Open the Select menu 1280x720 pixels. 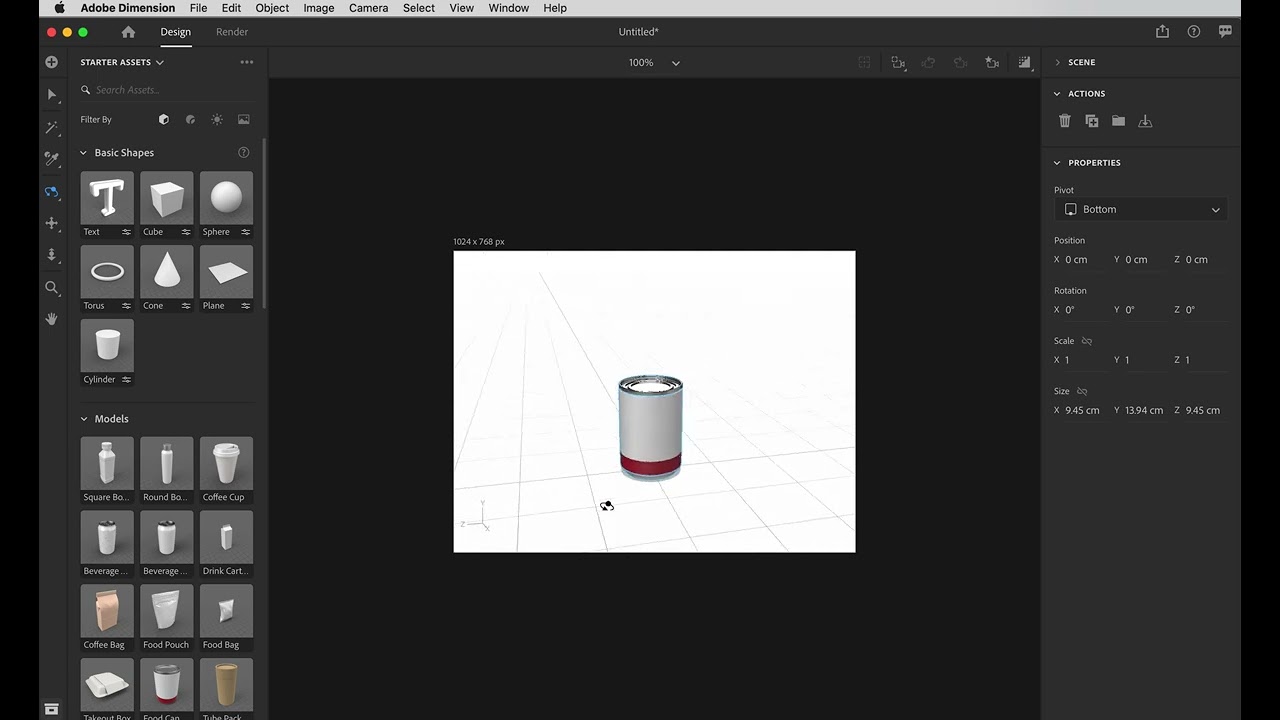419,8
